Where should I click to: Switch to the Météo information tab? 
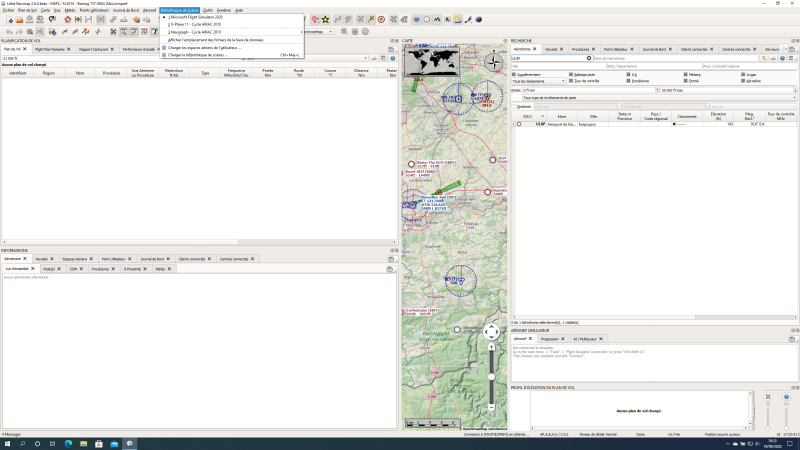point(160,269)
